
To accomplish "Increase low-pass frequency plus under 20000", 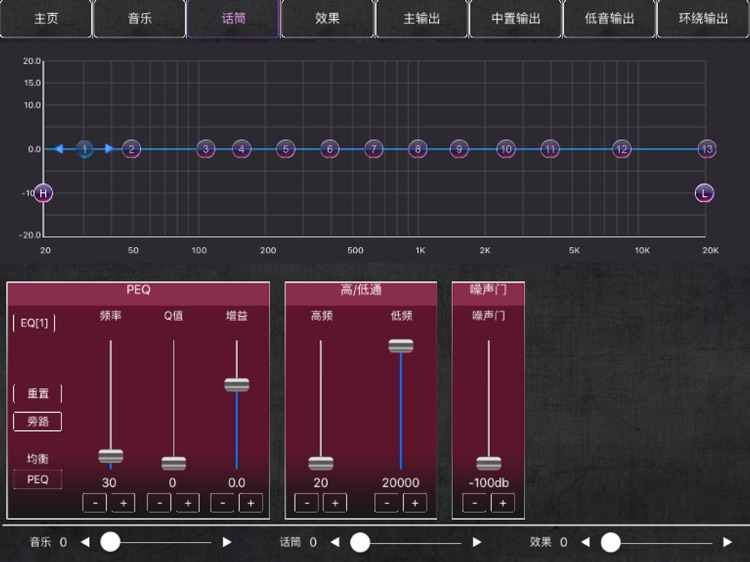I will coord(415,503).
